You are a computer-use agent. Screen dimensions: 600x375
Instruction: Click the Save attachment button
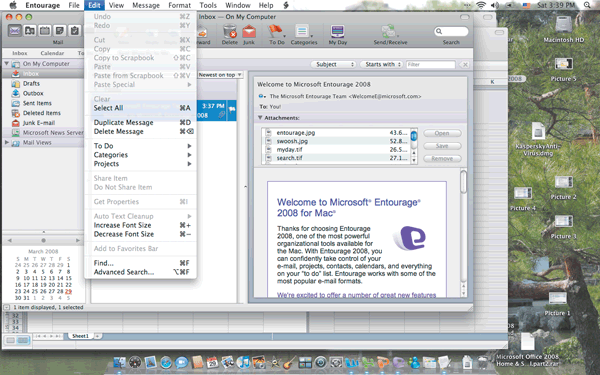pyautogui.click(x=442, y=146)
